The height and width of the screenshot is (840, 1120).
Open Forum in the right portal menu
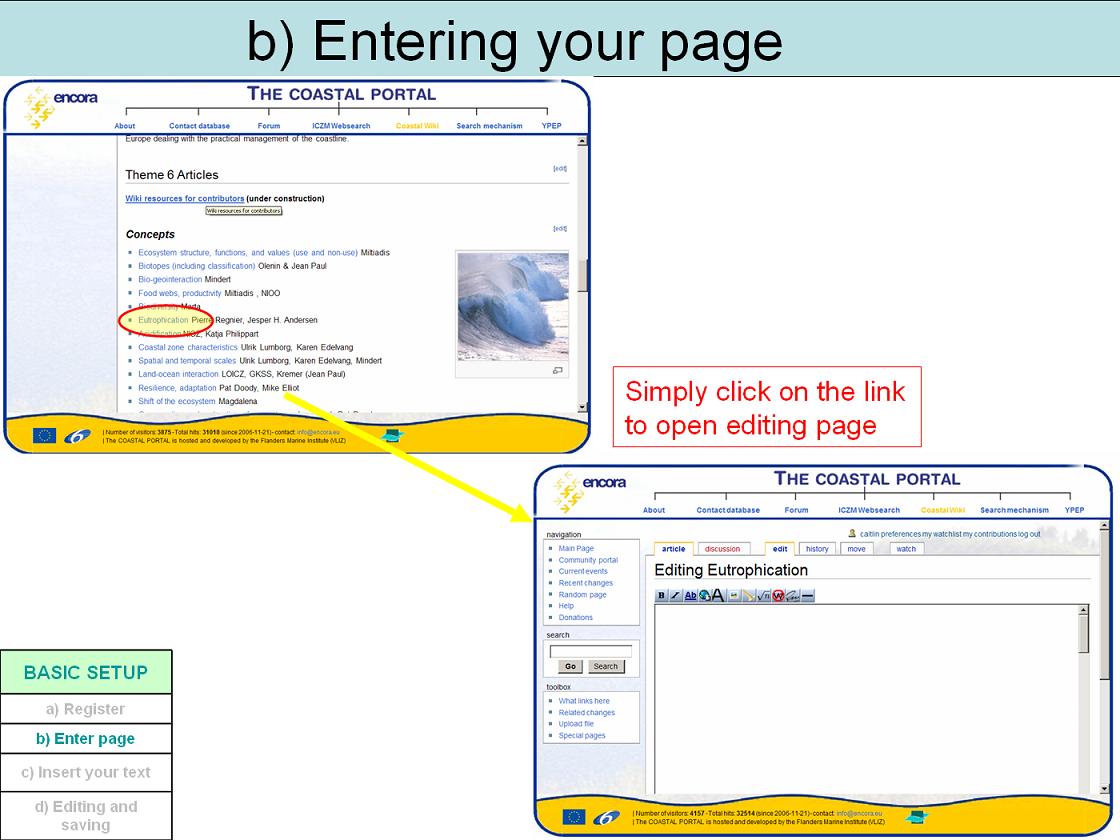click(x=796, y=510)
